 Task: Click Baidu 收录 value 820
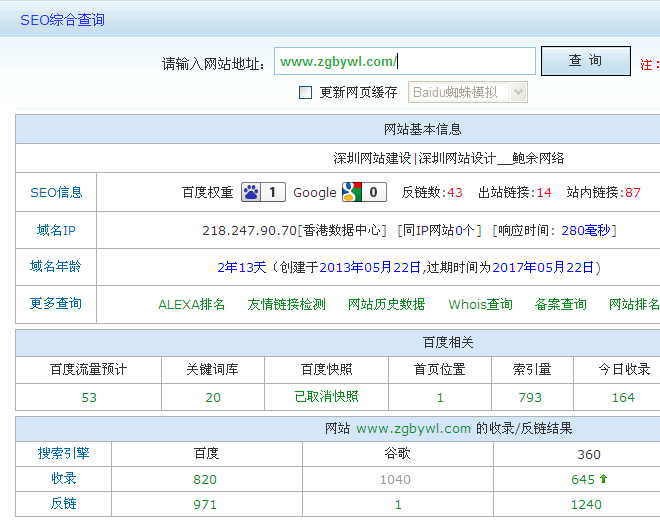(205, 479)
